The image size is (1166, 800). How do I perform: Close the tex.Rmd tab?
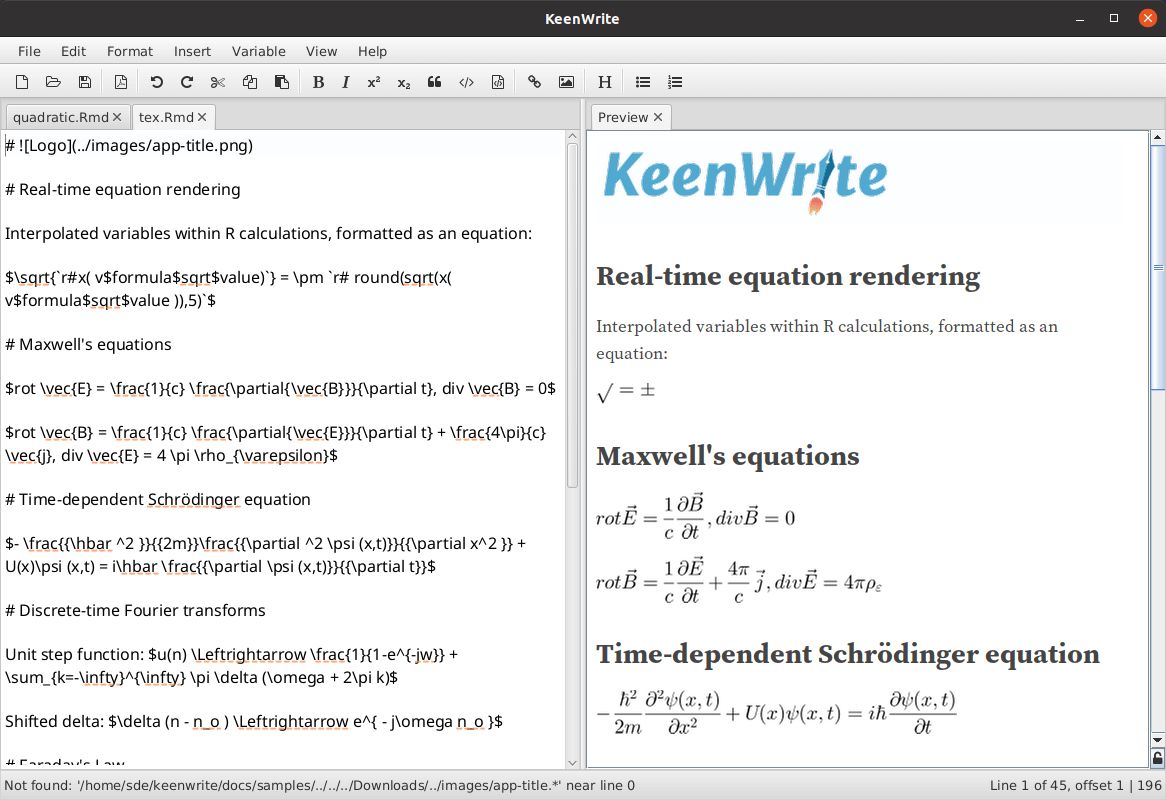[x=202, y=117]
